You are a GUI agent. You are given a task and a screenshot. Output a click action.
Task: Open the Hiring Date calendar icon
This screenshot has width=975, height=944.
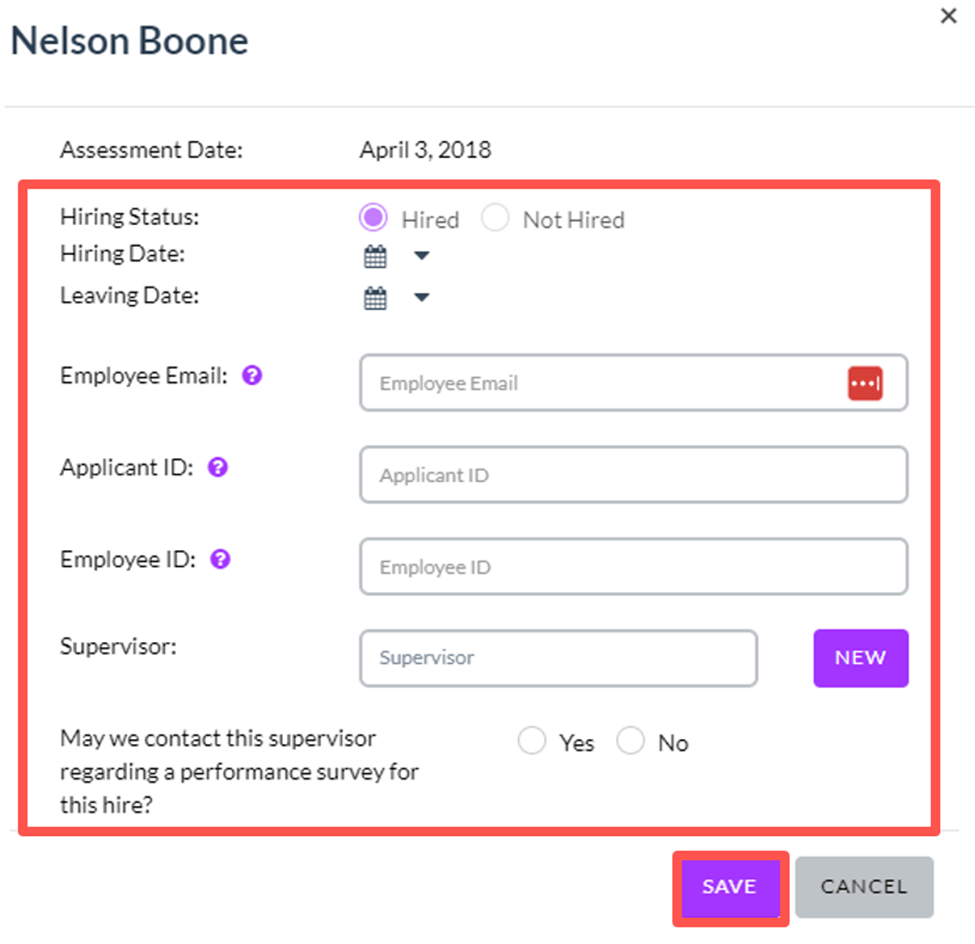[x=375, y=256]
